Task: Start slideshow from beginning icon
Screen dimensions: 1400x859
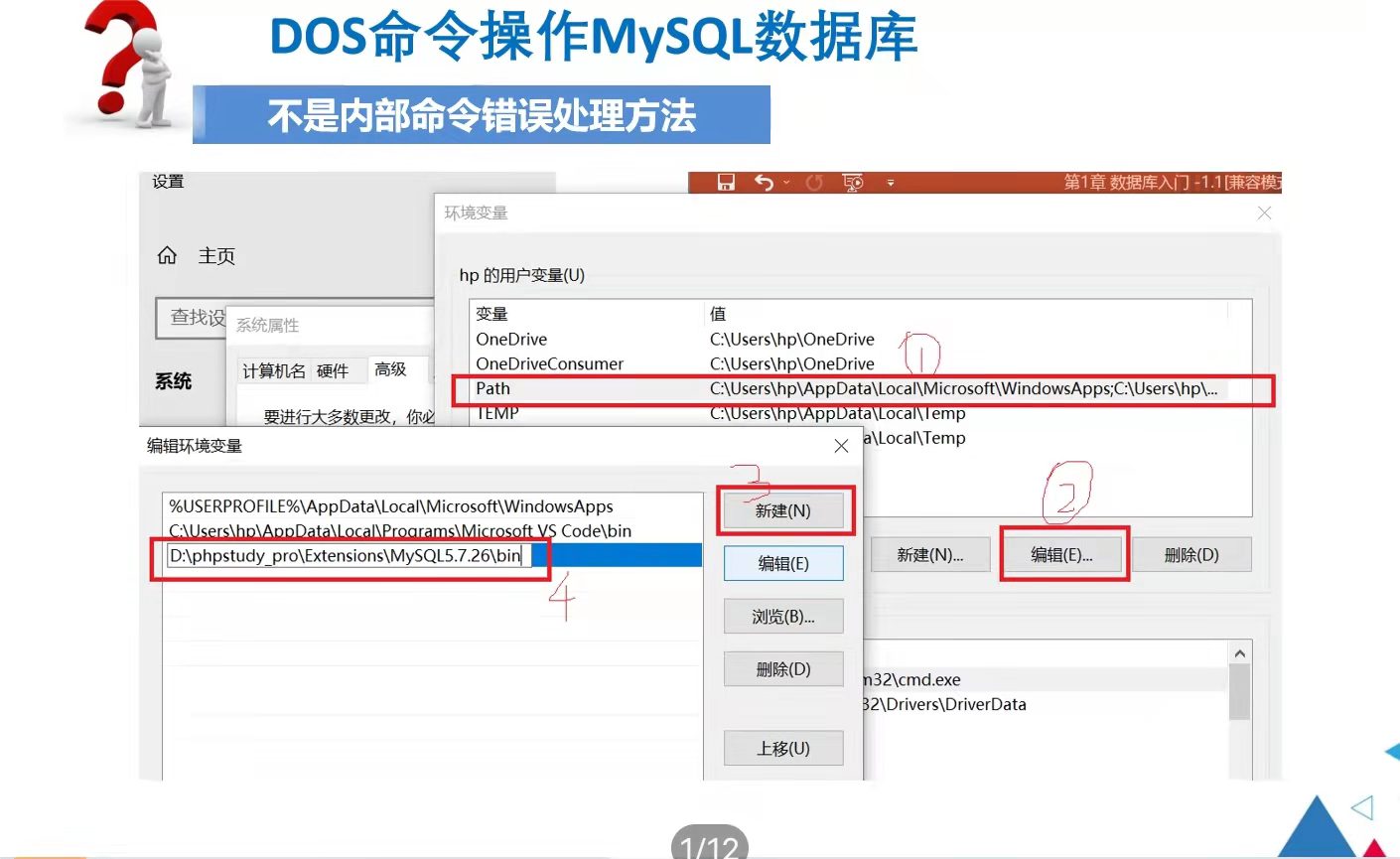Action: point(853,183)
